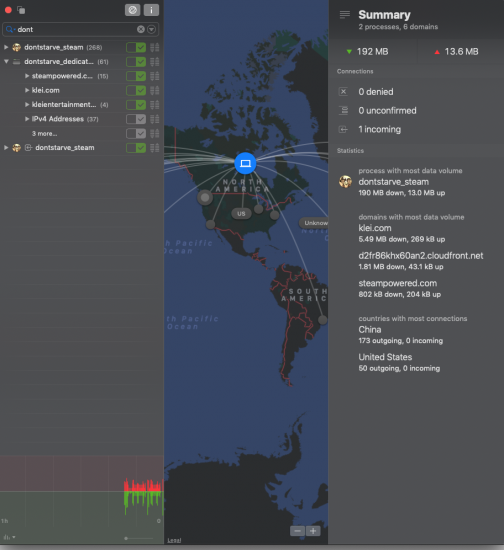Image resolution: width=504 pixels, height=550 pixels.
Task: Click the traffic meter icon for steampowered.c...
Action: (x=155, y=76)
